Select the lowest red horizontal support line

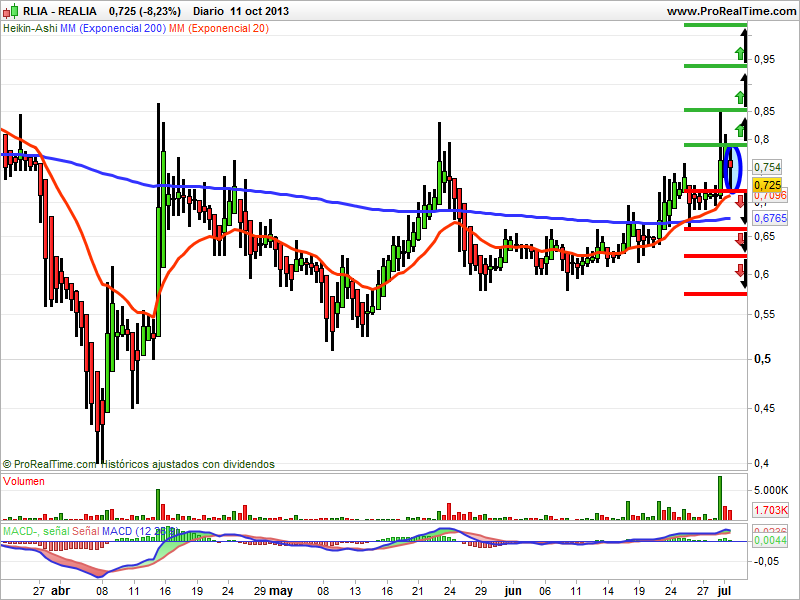pos(715,293)
